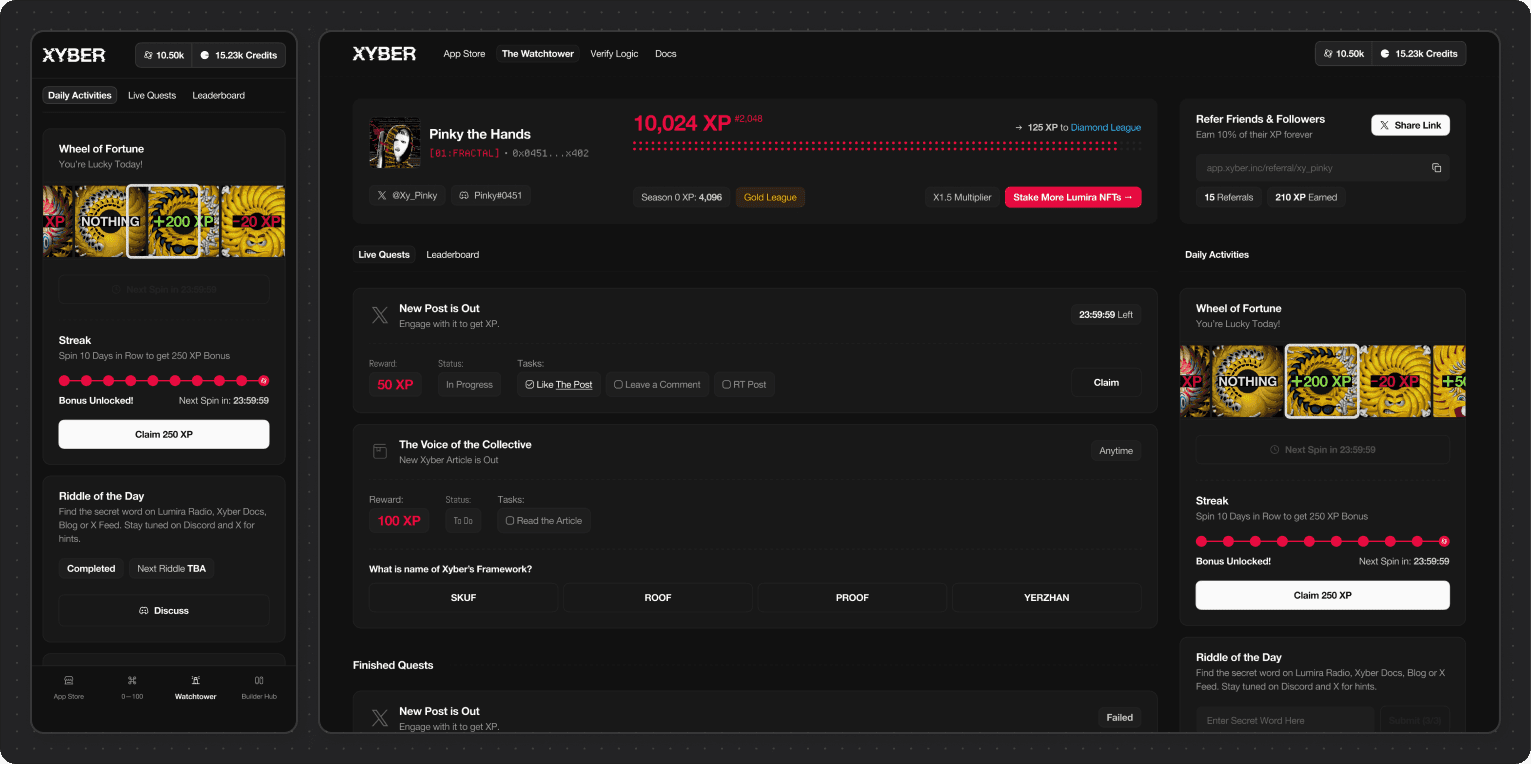The width and height of the screenshot is (1531, 764).
Task: Switch to the desktop Live Quests tab
Action: [384, 255]
